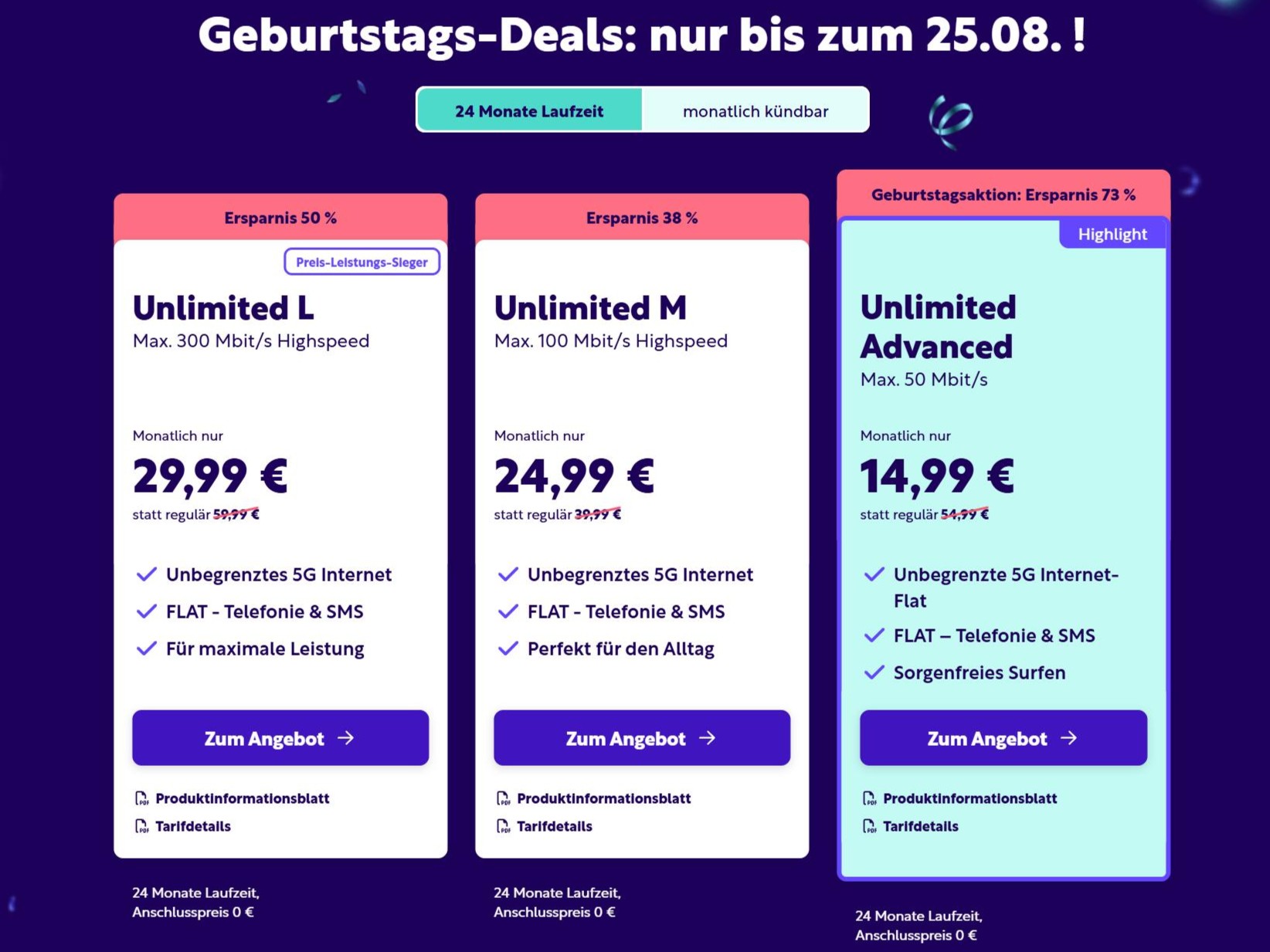Click PDF icon next to Unlimited L Tarifdetails
The image size is (1270, 952).
(141, 826)
